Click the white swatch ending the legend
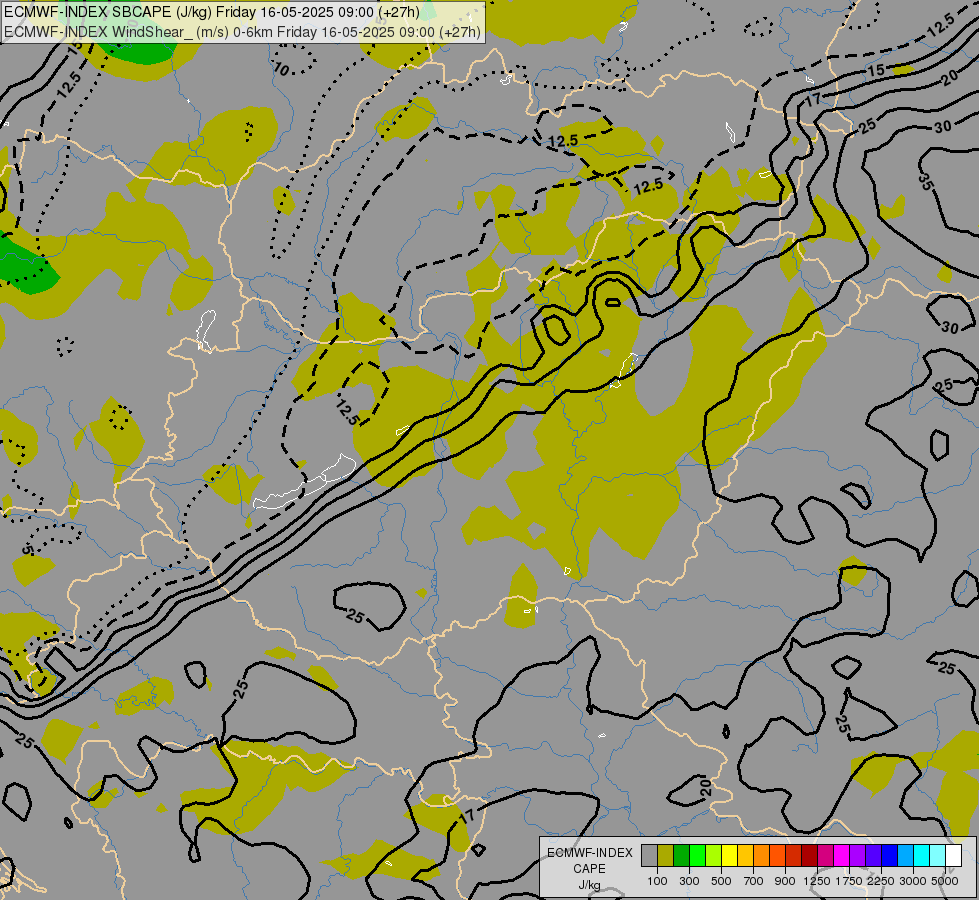The width and height of the screenshot is (979, 900). click(953, 855)
